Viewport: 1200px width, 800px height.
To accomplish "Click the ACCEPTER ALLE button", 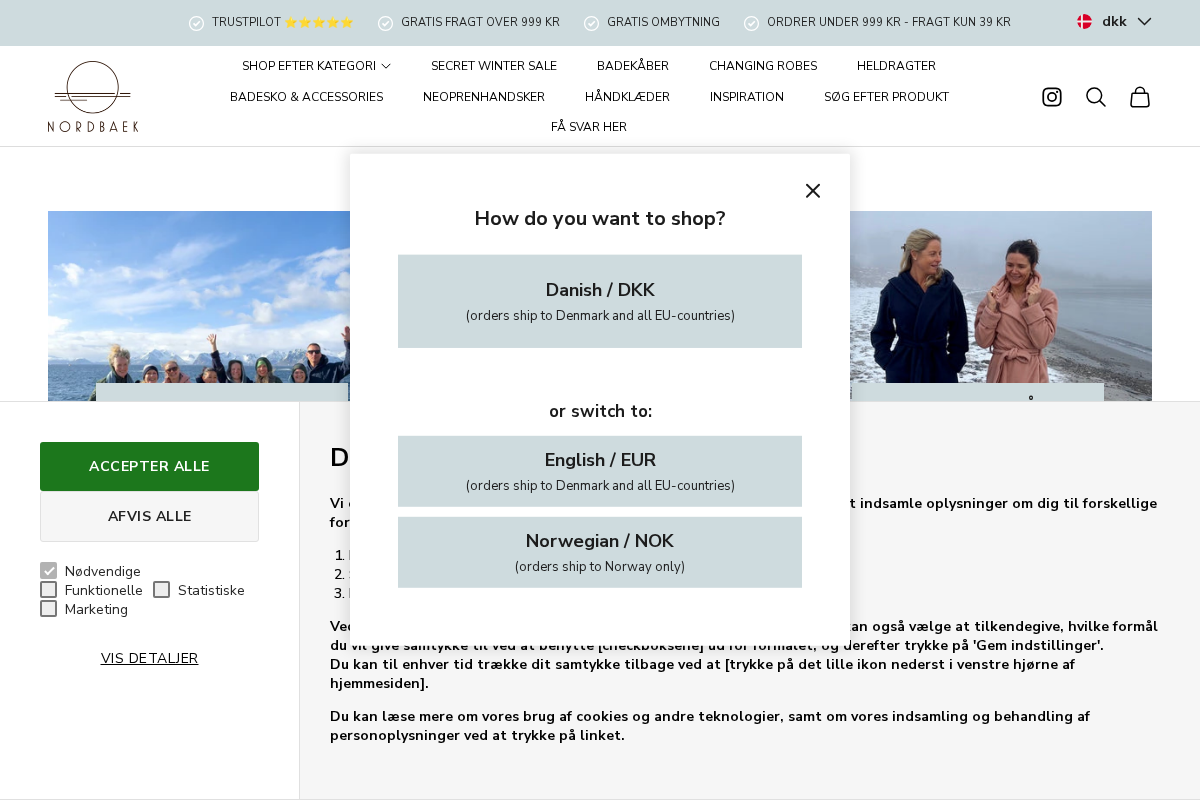I will pyautogui.click(x=149, y=466).
